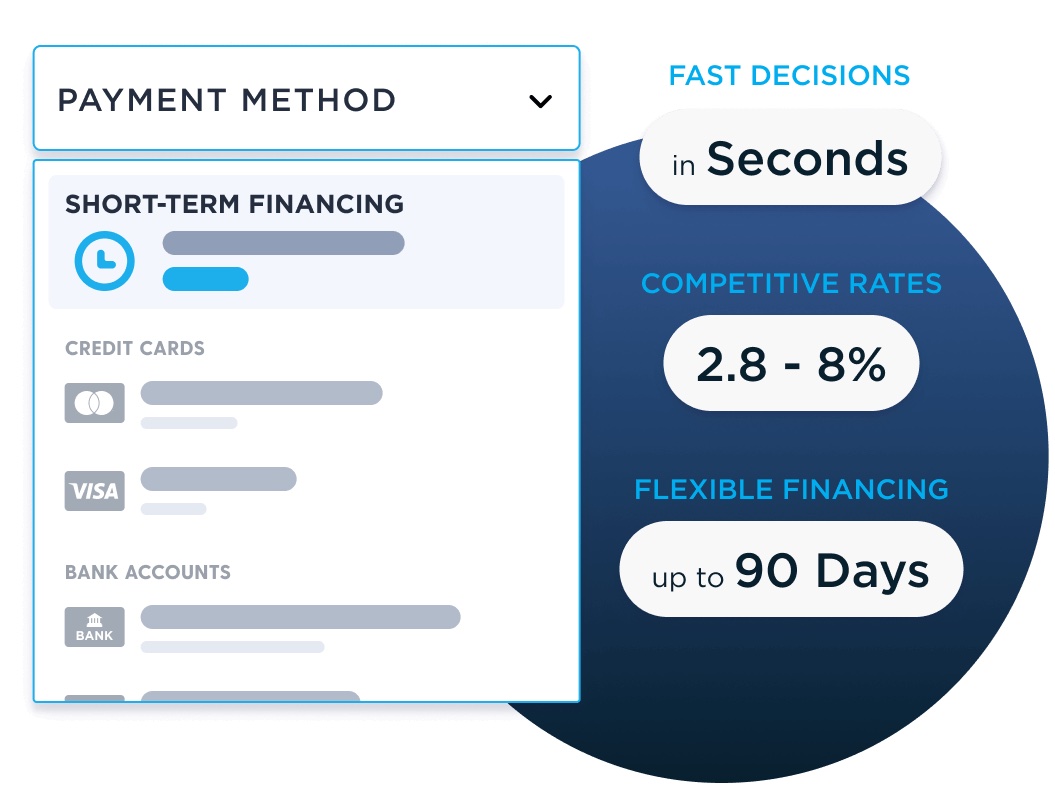Screen dimensions: 1055x808
Task: Click the COMPETITIVE RATES heading
Action: pyautogui.click(x=791, y=284)
